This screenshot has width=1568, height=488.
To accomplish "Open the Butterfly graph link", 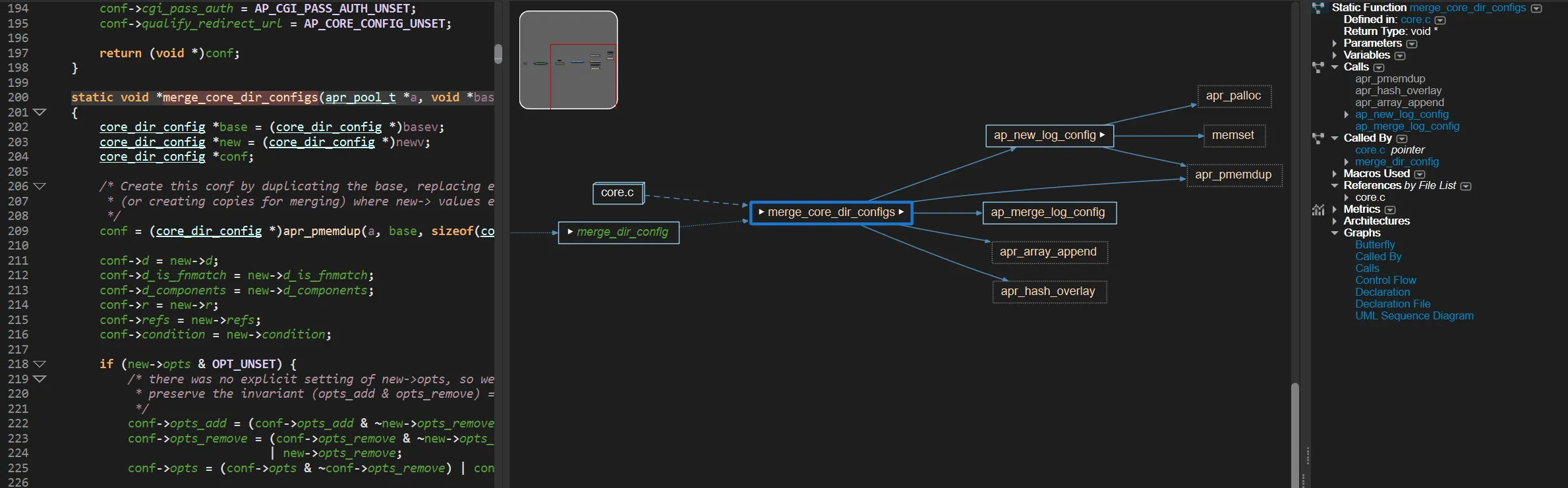I will coord(1375,245).
